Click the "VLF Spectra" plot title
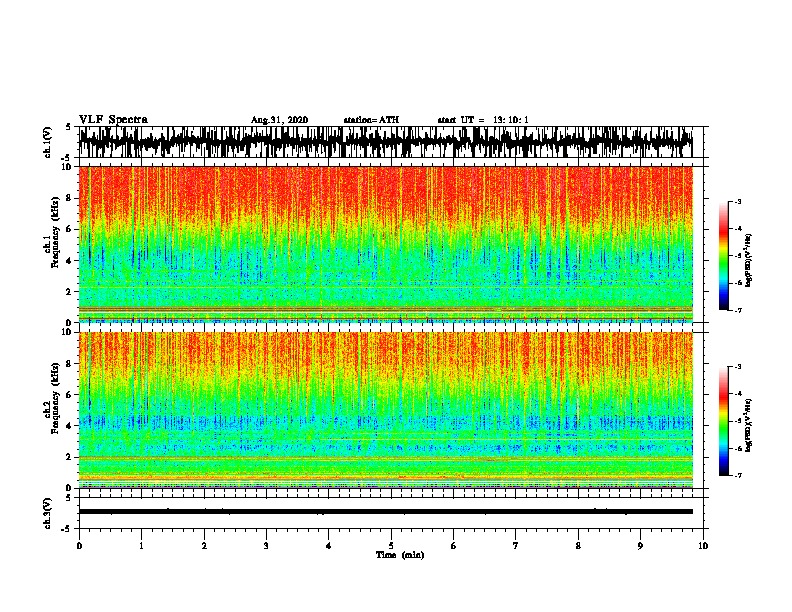Screen dimensions: 792x612 (113, 120)
